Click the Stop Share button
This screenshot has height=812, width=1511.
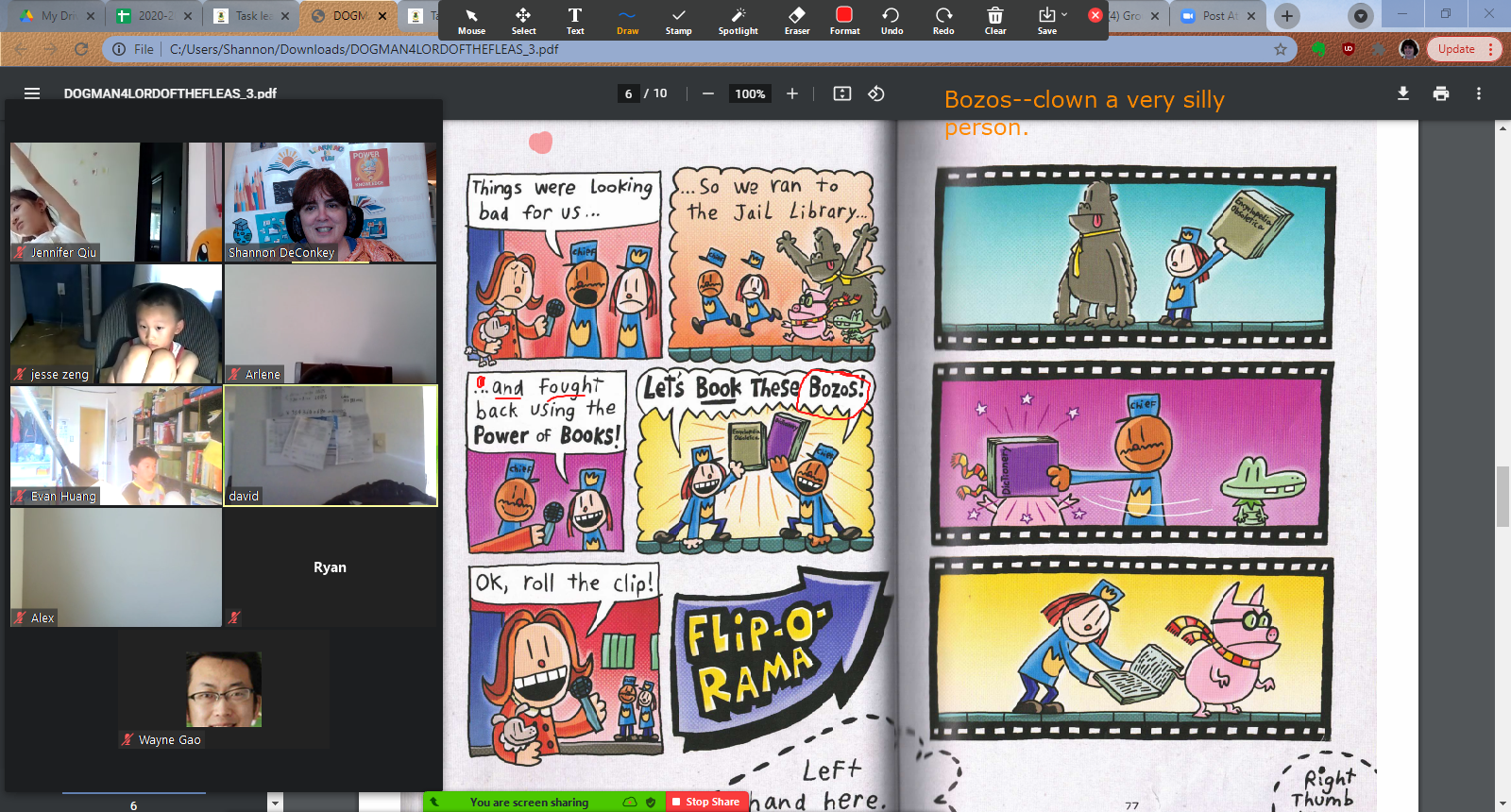[706, 802]
